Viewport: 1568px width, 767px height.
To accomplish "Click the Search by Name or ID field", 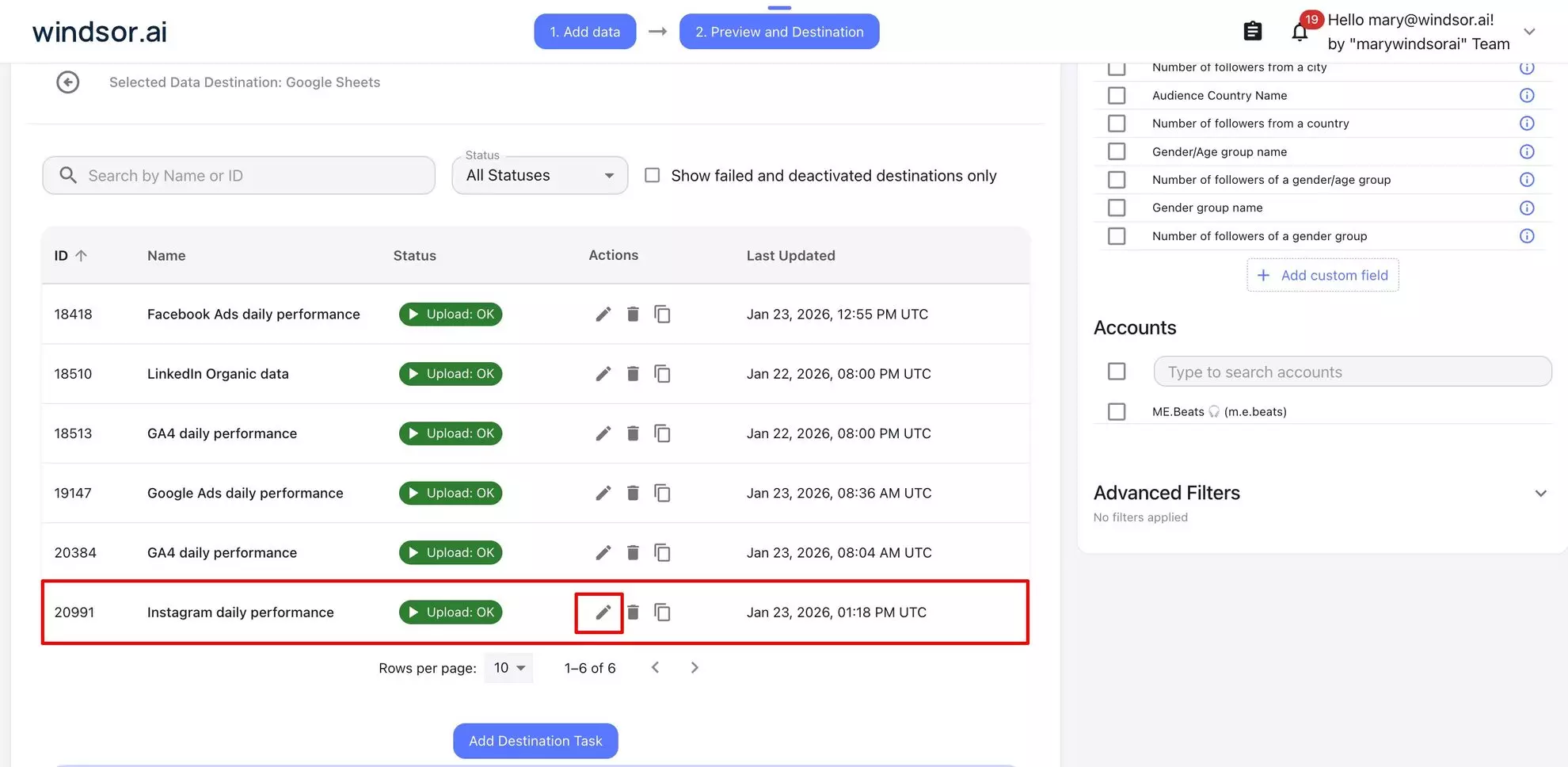I will (238, 175).
